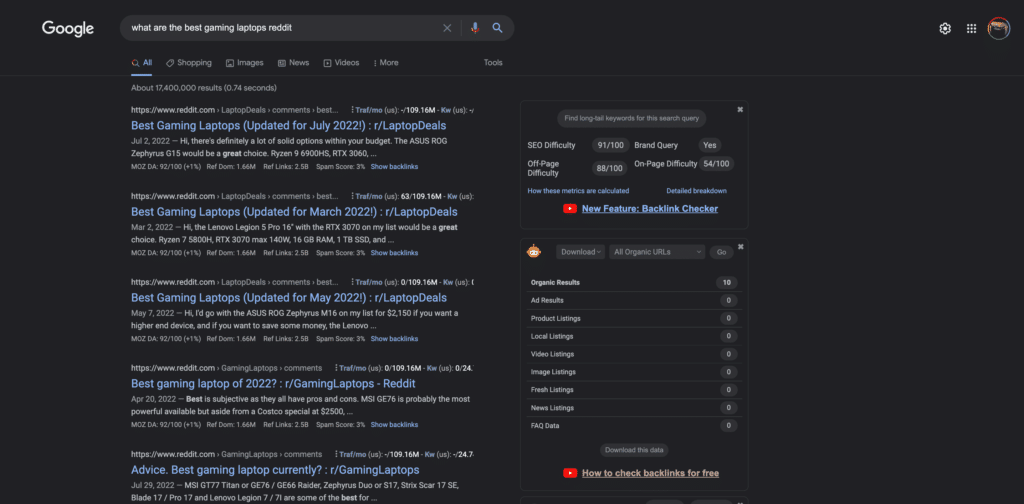Click the 88/100 Off-Page Difficulty score
Viewport: 1024px width, 504px height.
(611, 168)
